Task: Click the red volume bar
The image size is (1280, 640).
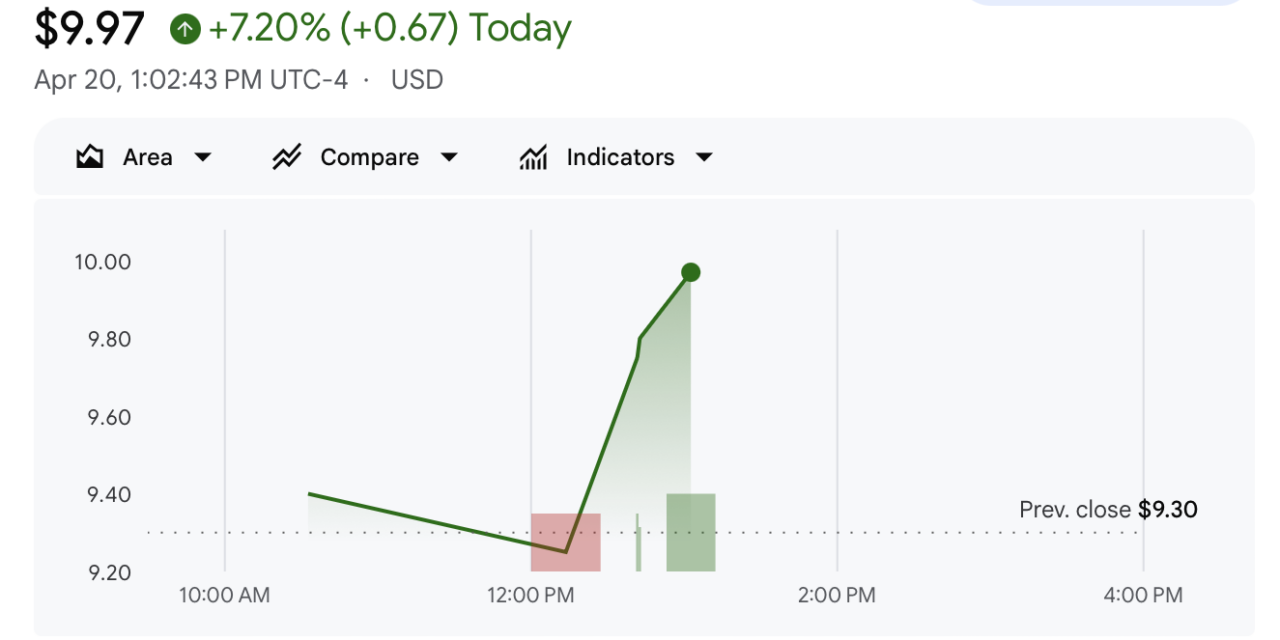Action: tap(566, 542)
